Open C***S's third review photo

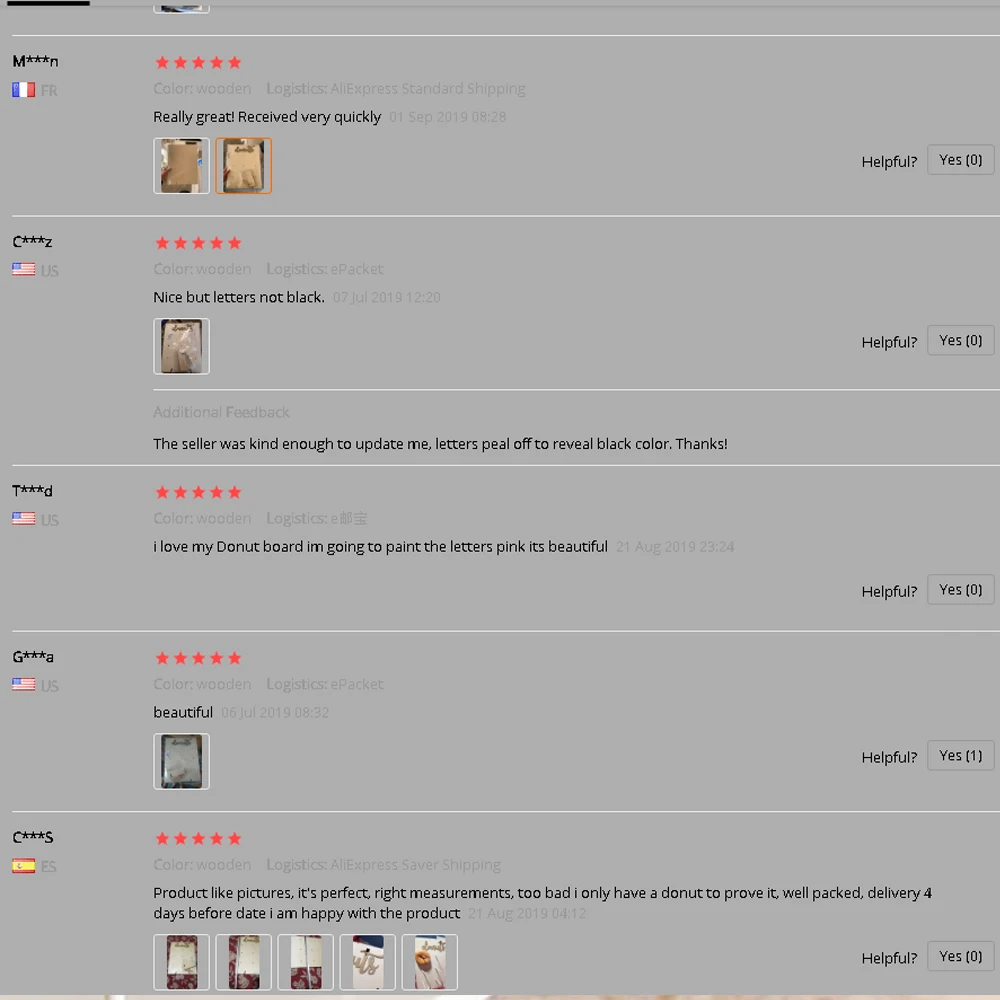pyautogui.click(x=305, y=962)
